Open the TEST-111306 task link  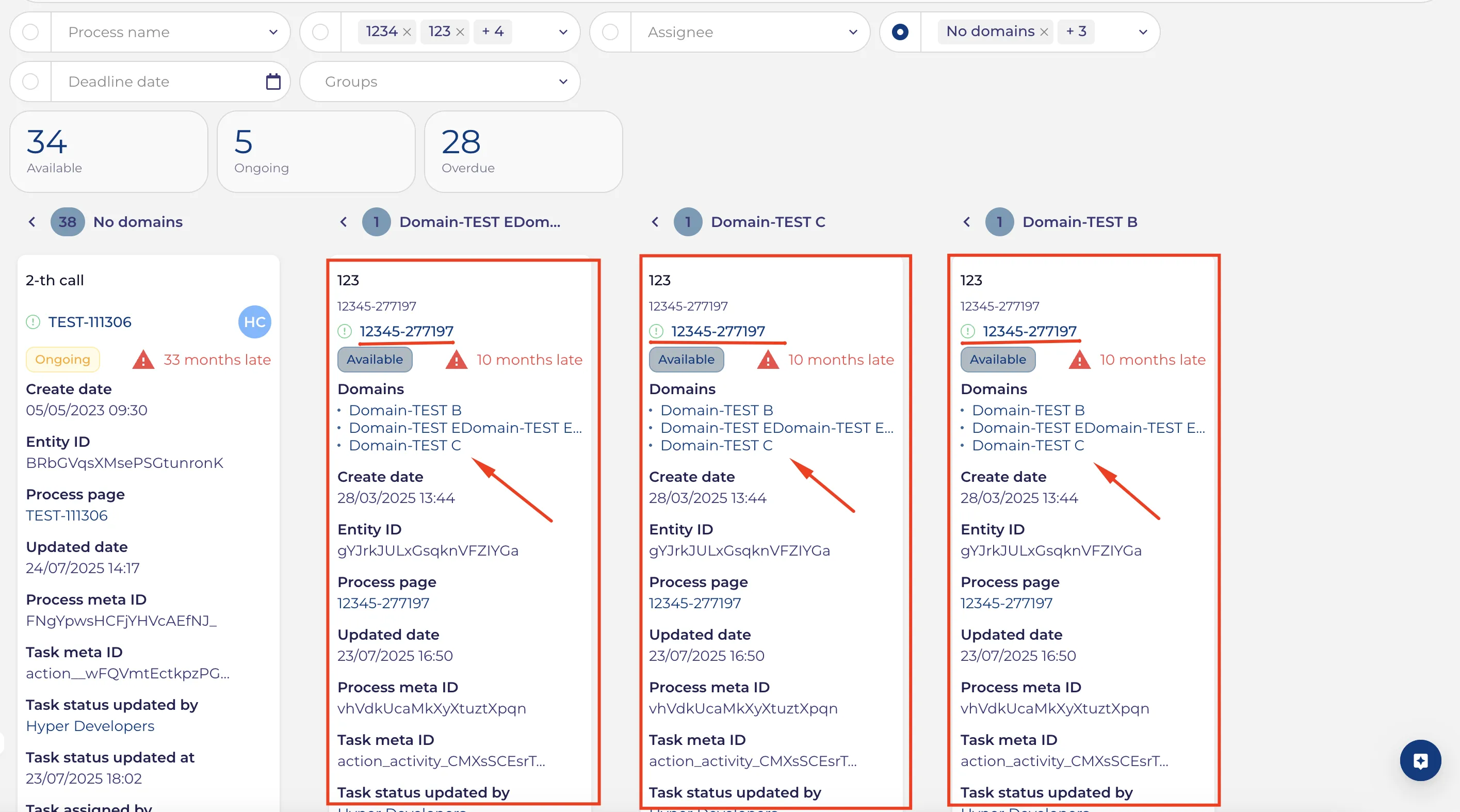coord(90,322)
